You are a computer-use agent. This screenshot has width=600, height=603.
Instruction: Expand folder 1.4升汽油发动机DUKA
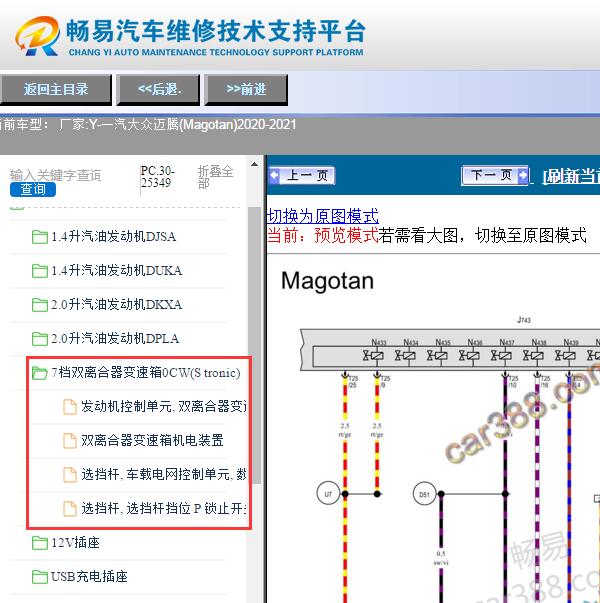pos(117,270)
